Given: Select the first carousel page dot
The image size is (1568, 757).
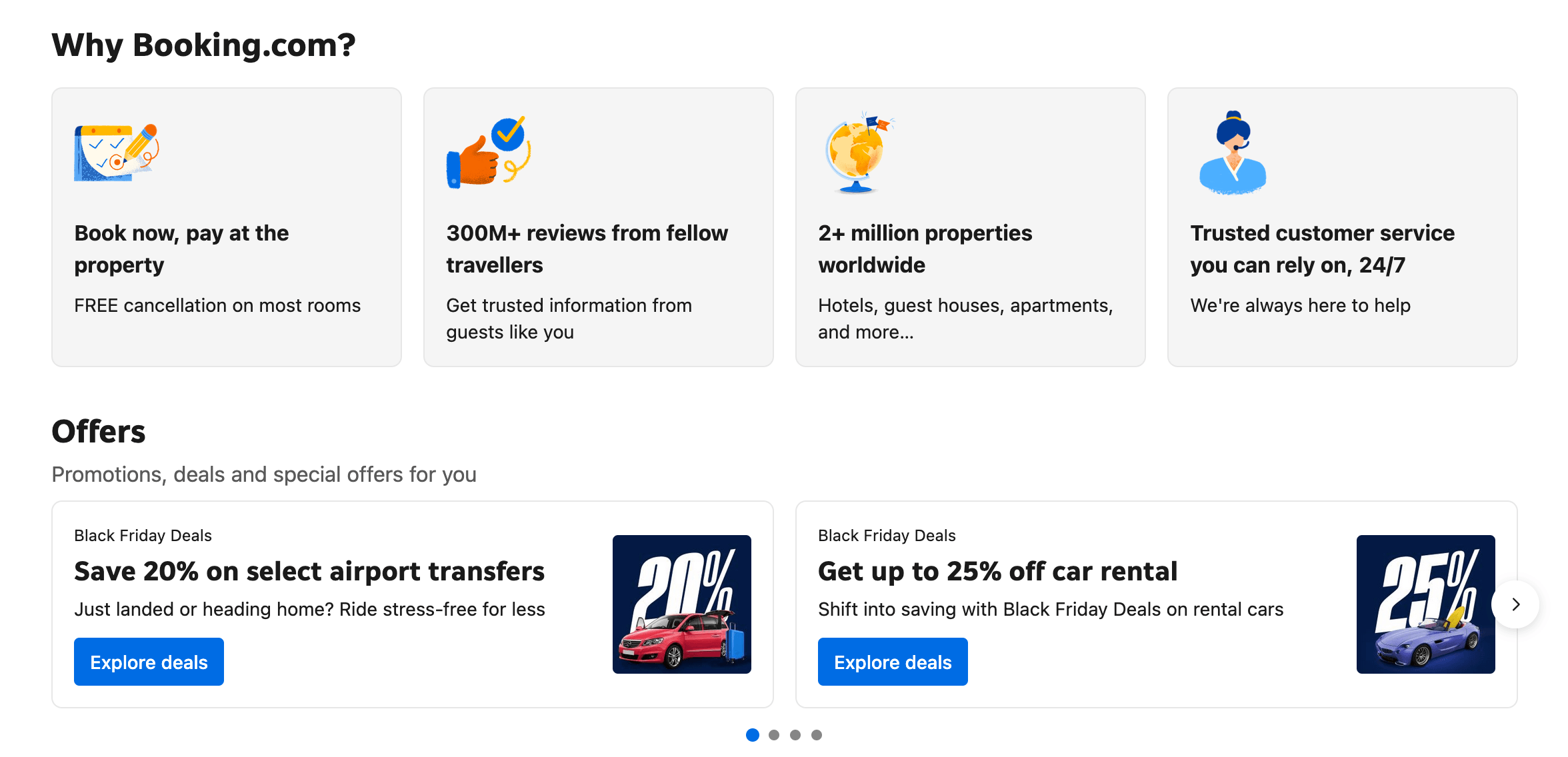Looking at the screenshot, I should 753,735.
